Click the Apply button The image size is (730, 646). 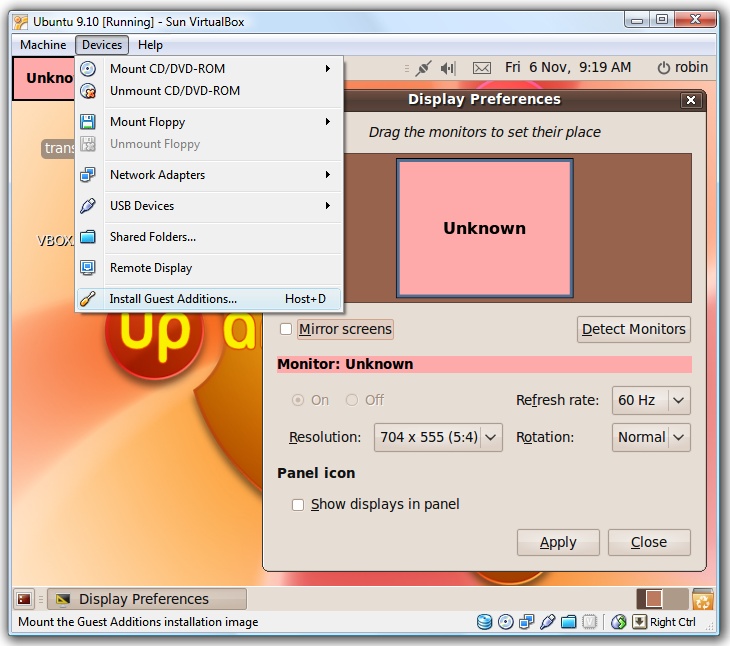click(x=558, y=543)
